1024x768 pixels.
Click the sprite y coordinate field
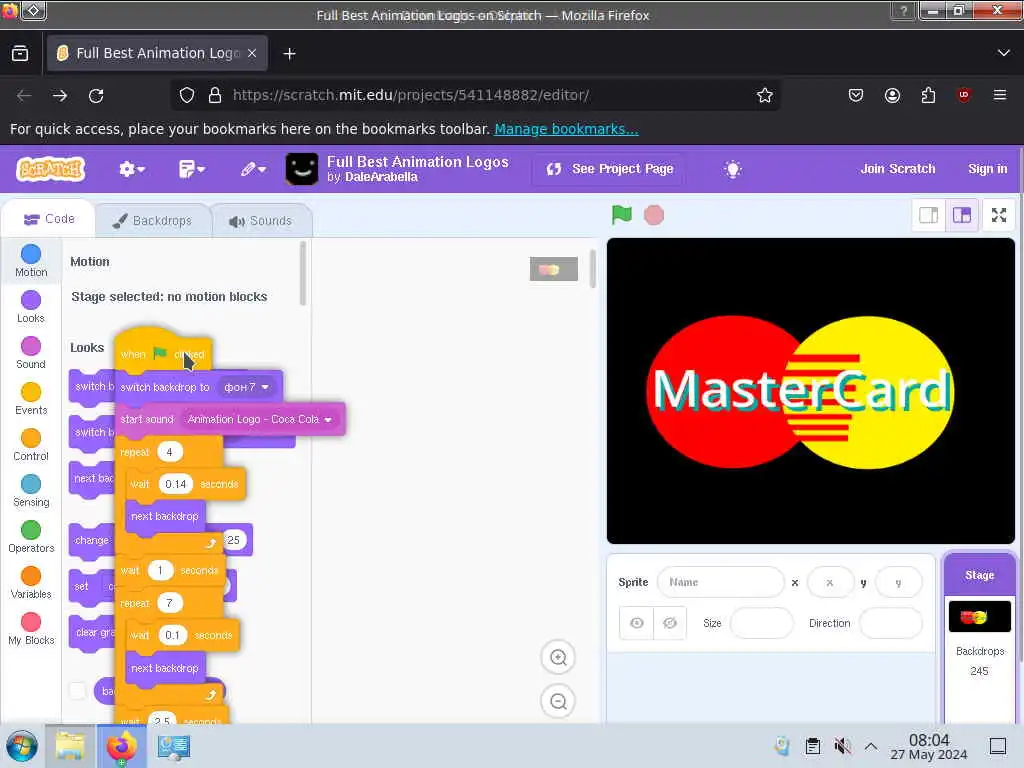[x=899, y=582]
